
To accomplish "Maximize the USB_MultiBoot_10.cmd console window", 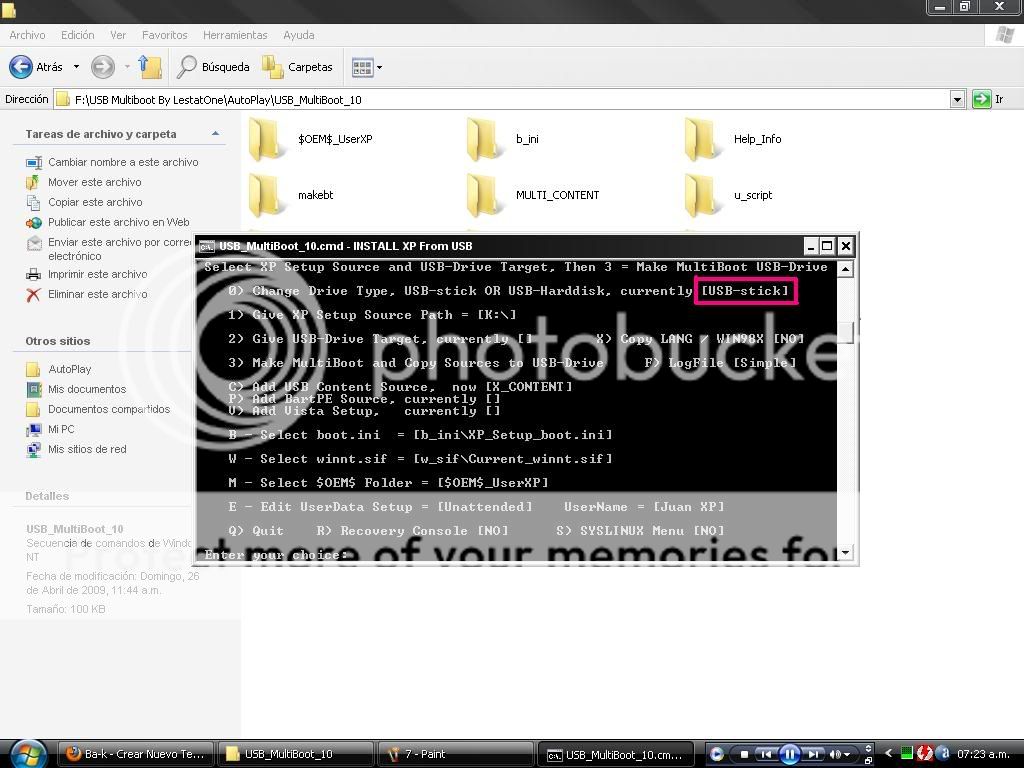I will tap(827, 246).
